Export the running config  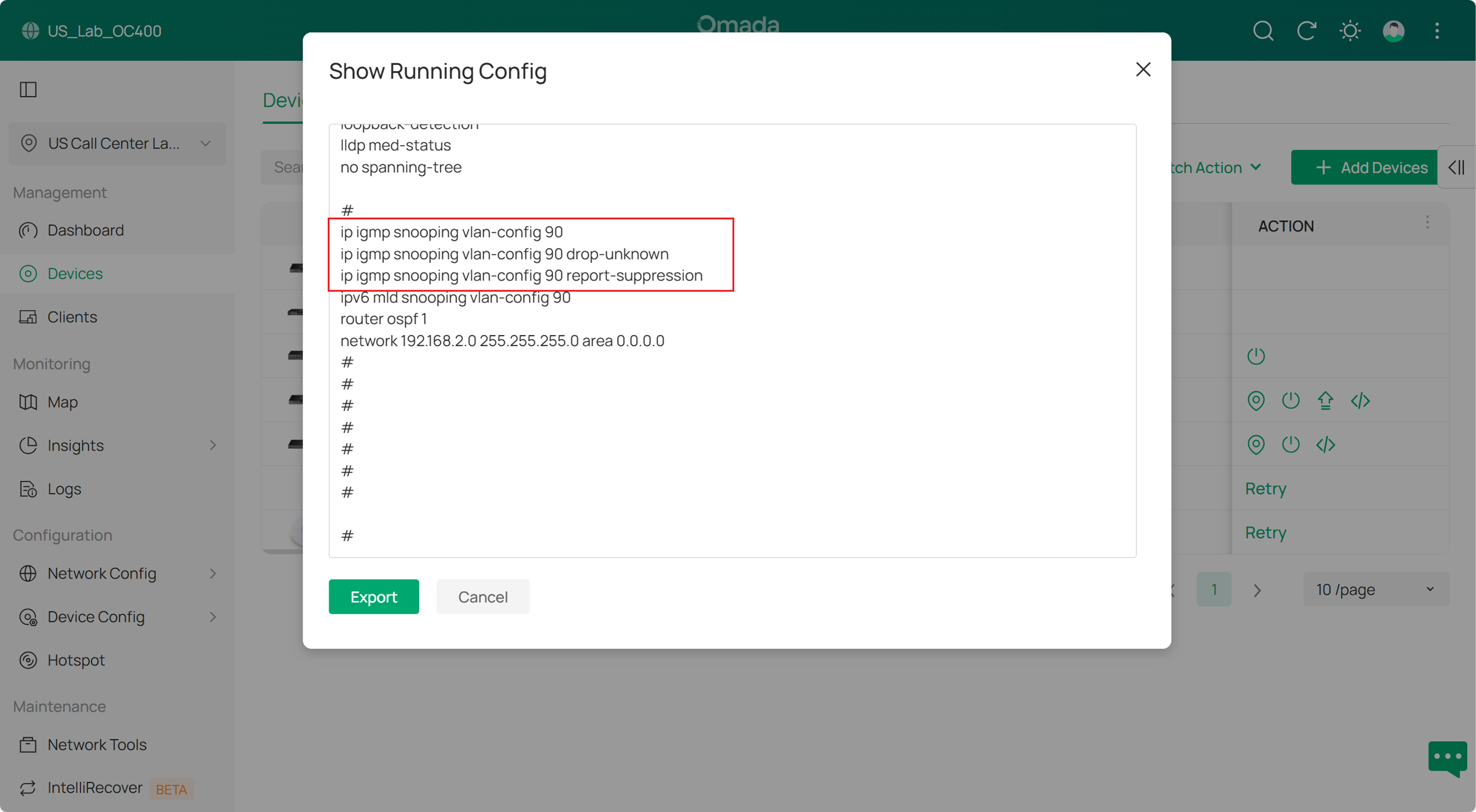click(x=374, y=597)
